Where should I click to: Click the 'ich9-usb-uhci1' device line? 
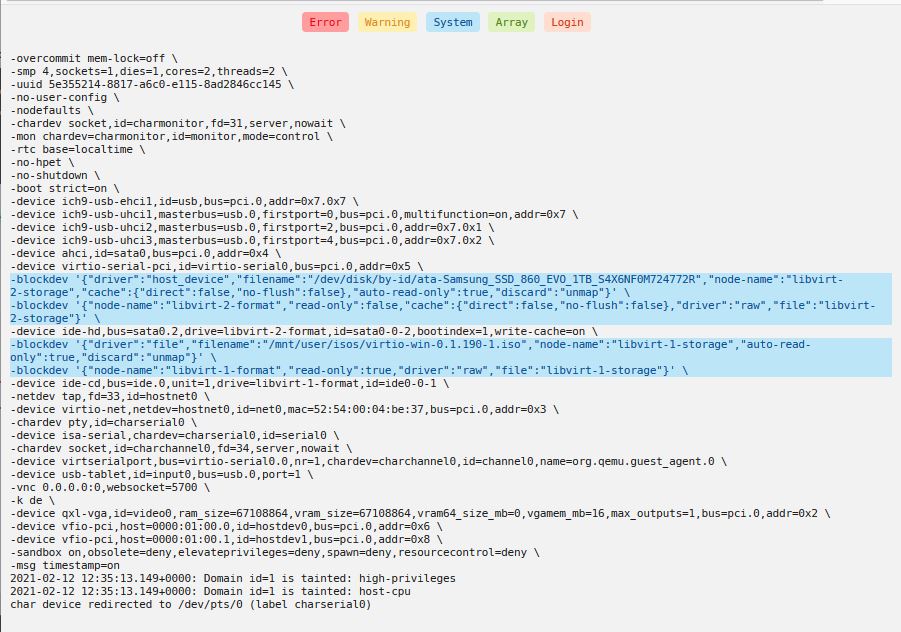click(x=294, y=214)
